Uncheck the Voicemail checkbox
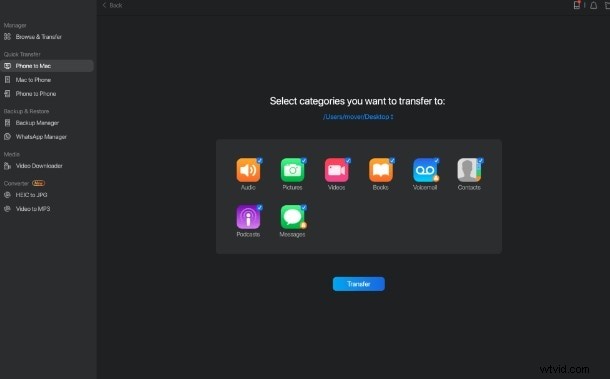Image resolution: width=610 pixels, height=379 pixels. click(x=436, y=160)
